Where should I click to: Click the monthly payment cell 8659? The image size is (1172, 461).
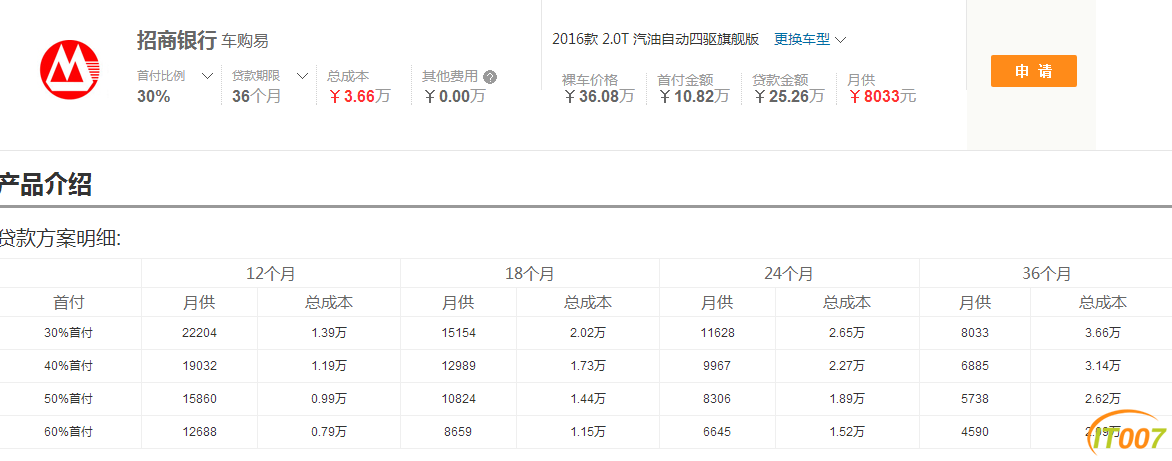pyautogui.click(x=458, y=432)
